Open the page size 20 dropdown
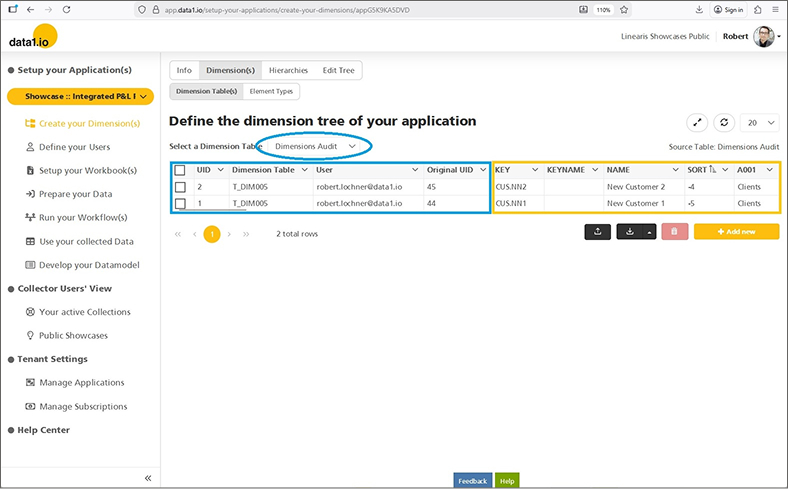This screenshot has height=489, width=788. point(760,122)
